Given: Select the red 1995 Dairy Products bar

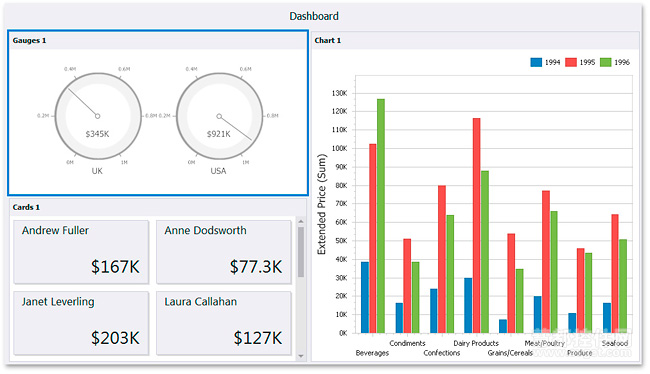Looking at the screenshot, I should pos(477,226).
